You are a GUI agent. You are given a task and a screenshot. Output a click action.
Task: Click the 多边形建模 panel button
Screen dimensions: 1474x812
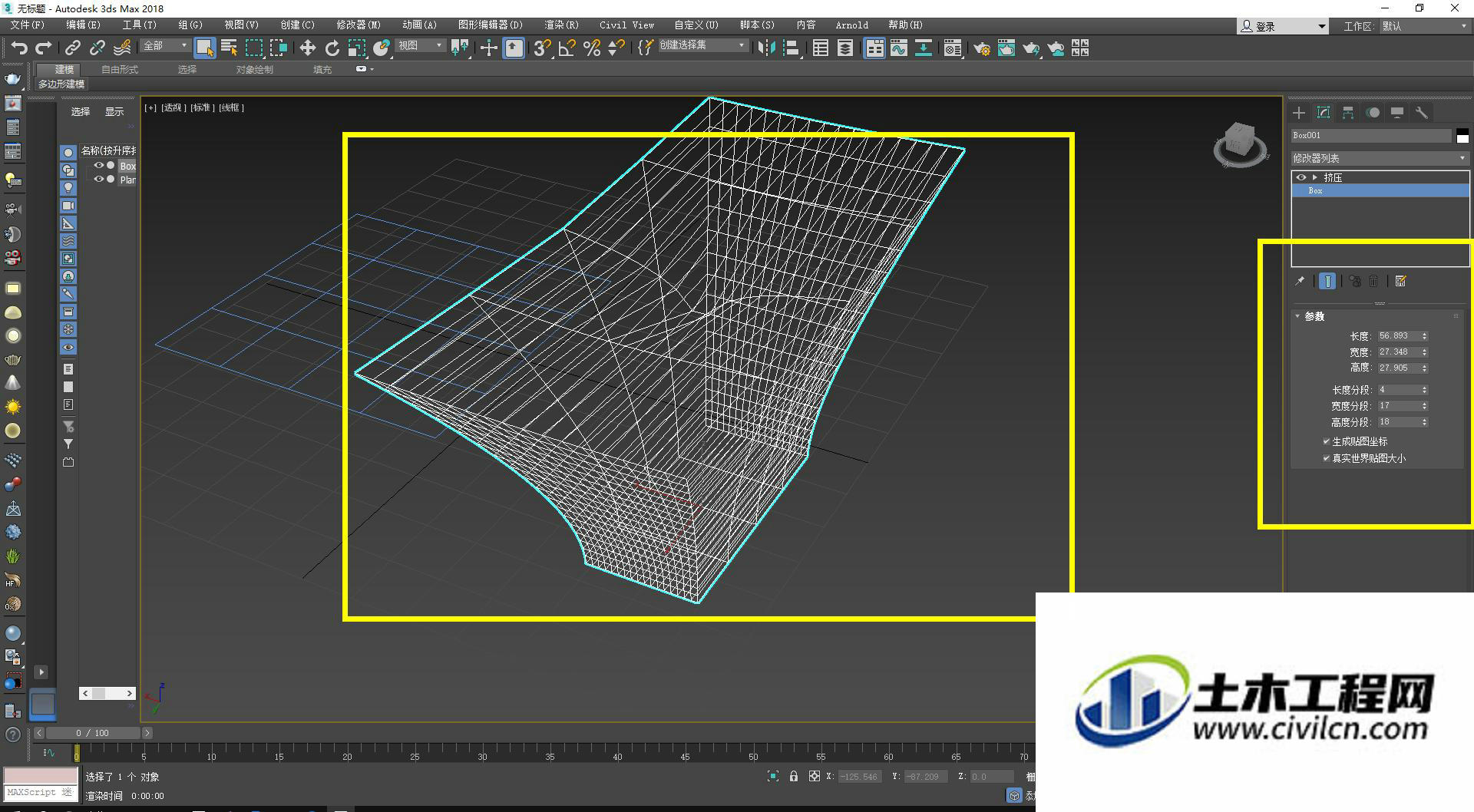[61, 84]
